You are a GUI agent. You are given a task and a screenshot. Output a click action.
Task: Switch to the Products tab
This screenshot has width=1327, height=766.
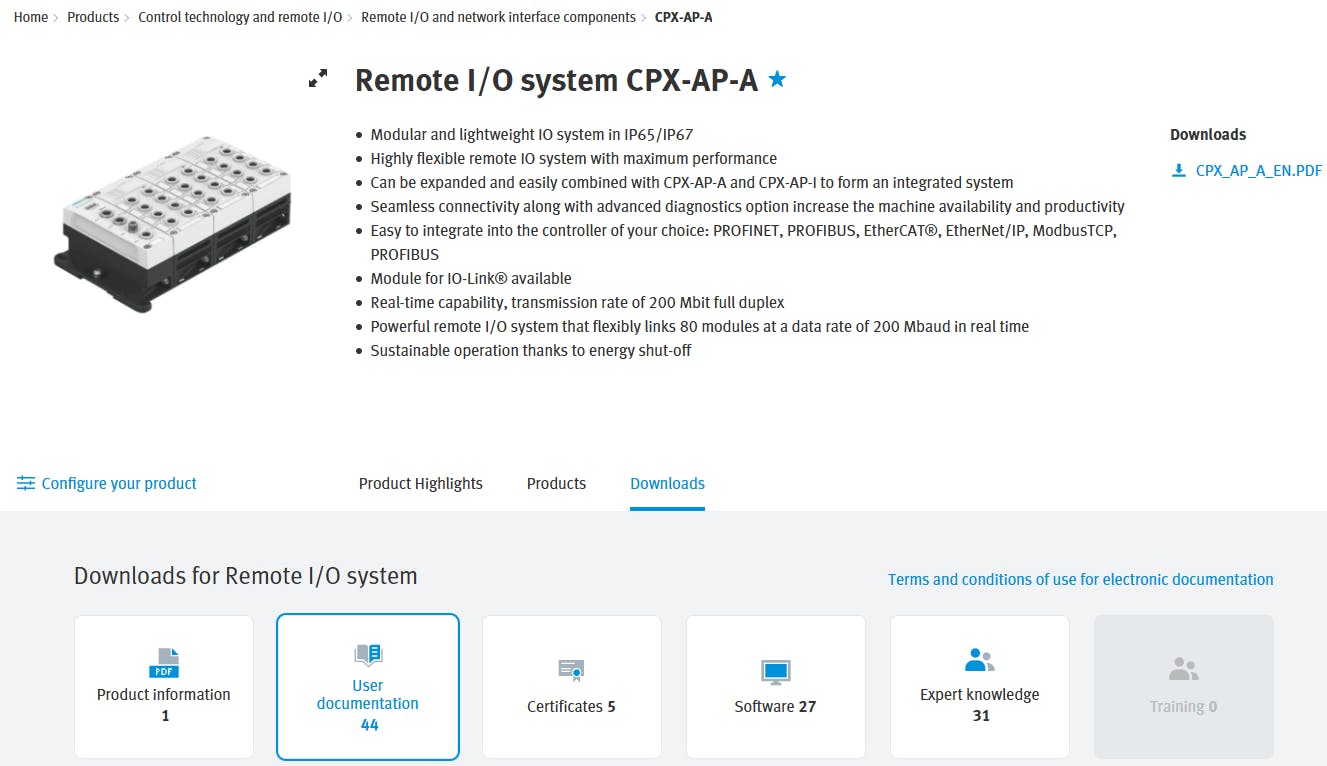(556, 483)
